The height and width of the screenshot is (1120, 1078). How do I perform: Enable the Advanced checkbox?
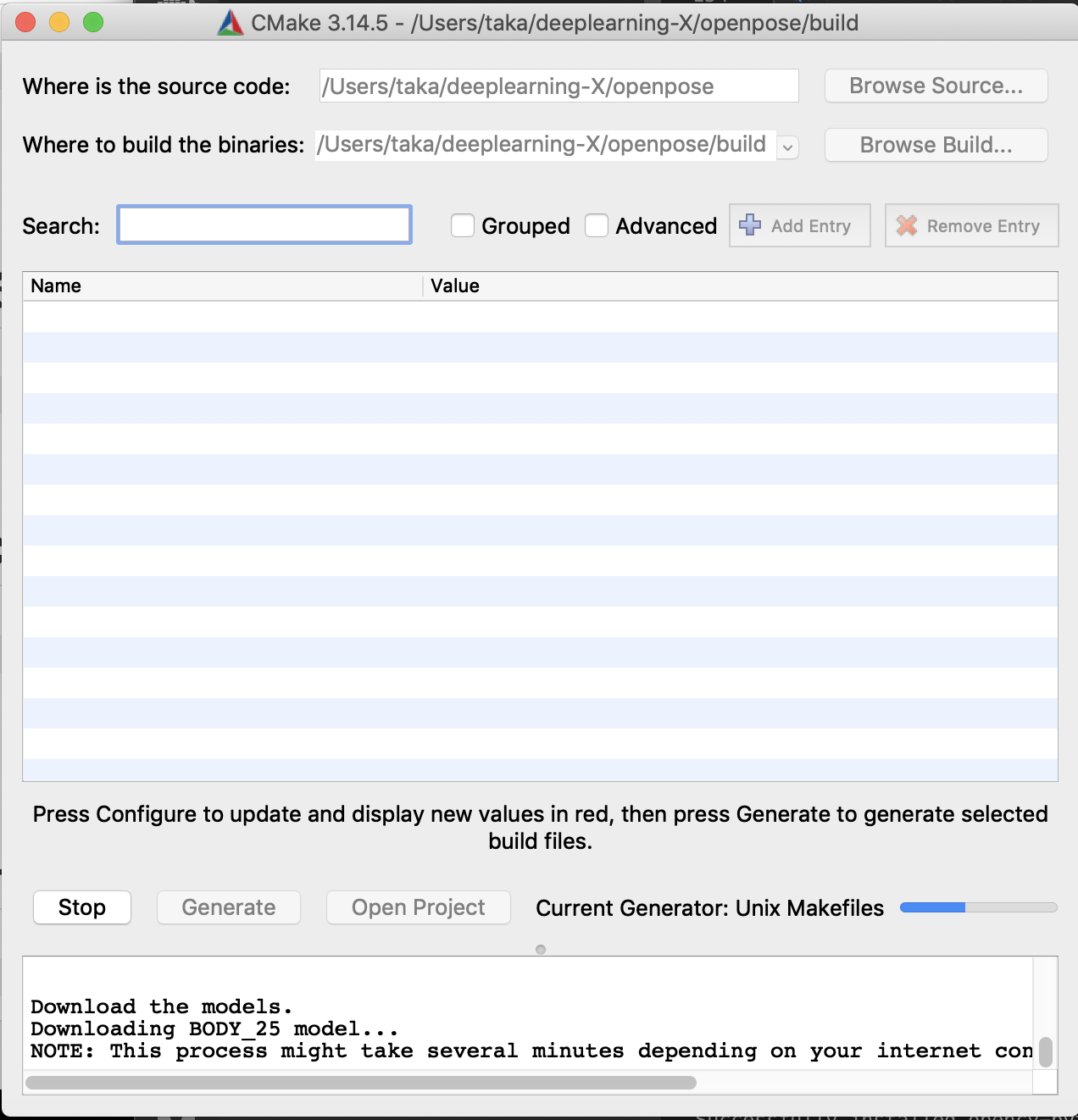point(597,225)
